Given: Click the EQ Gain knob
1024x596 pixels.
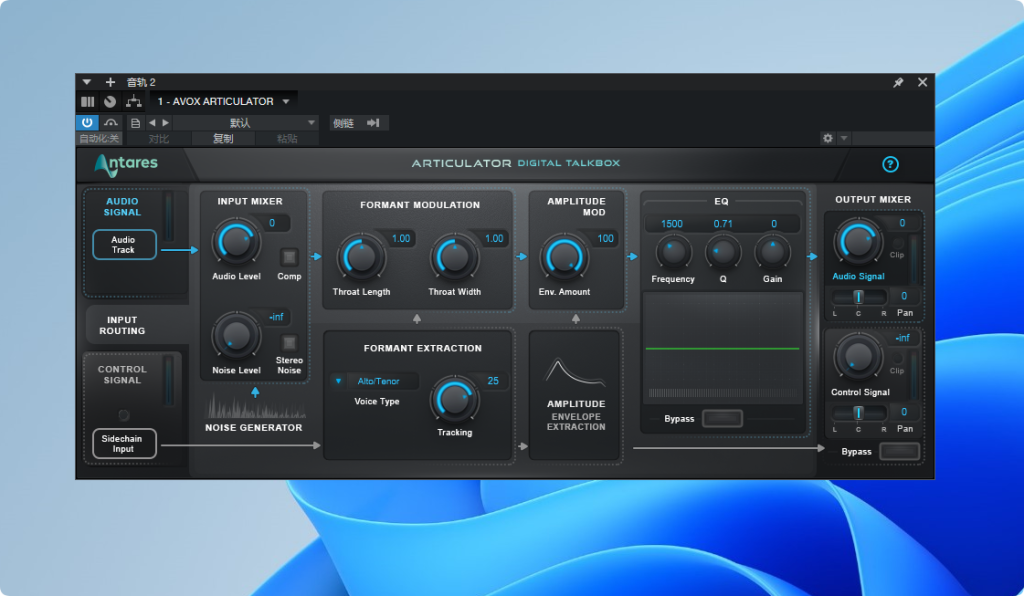Looking at the screenshot, I should [773, 252].
